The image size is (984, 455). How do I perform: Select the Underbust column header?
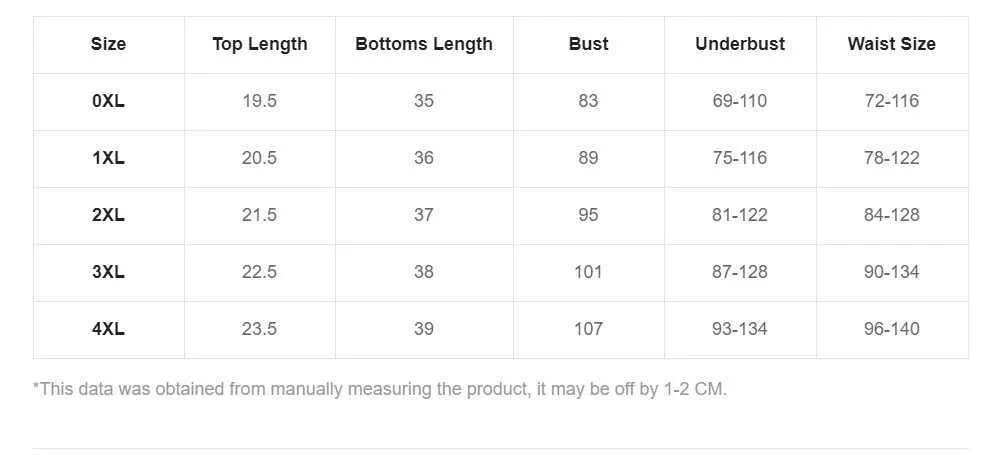(x=740, y=44)
